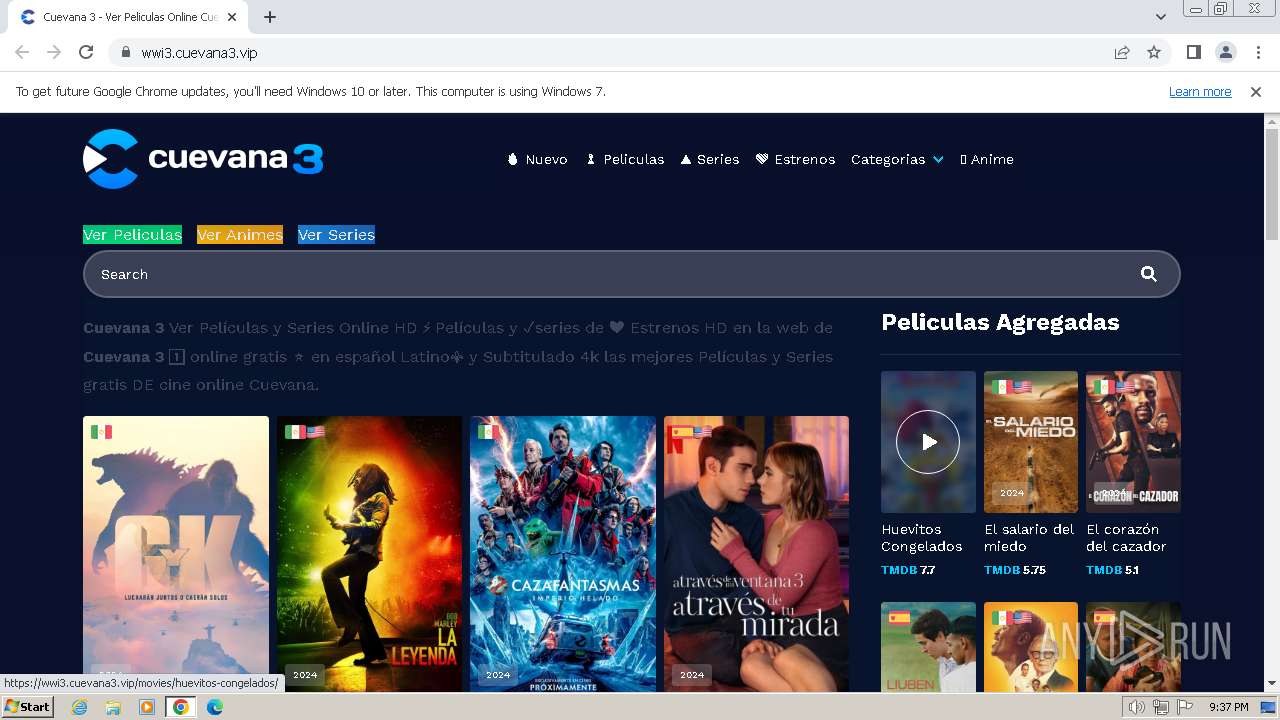Viewport: 1280px width, 720px height.
Task: Open Chrome three-dot menu
Action: [1257, 52]
